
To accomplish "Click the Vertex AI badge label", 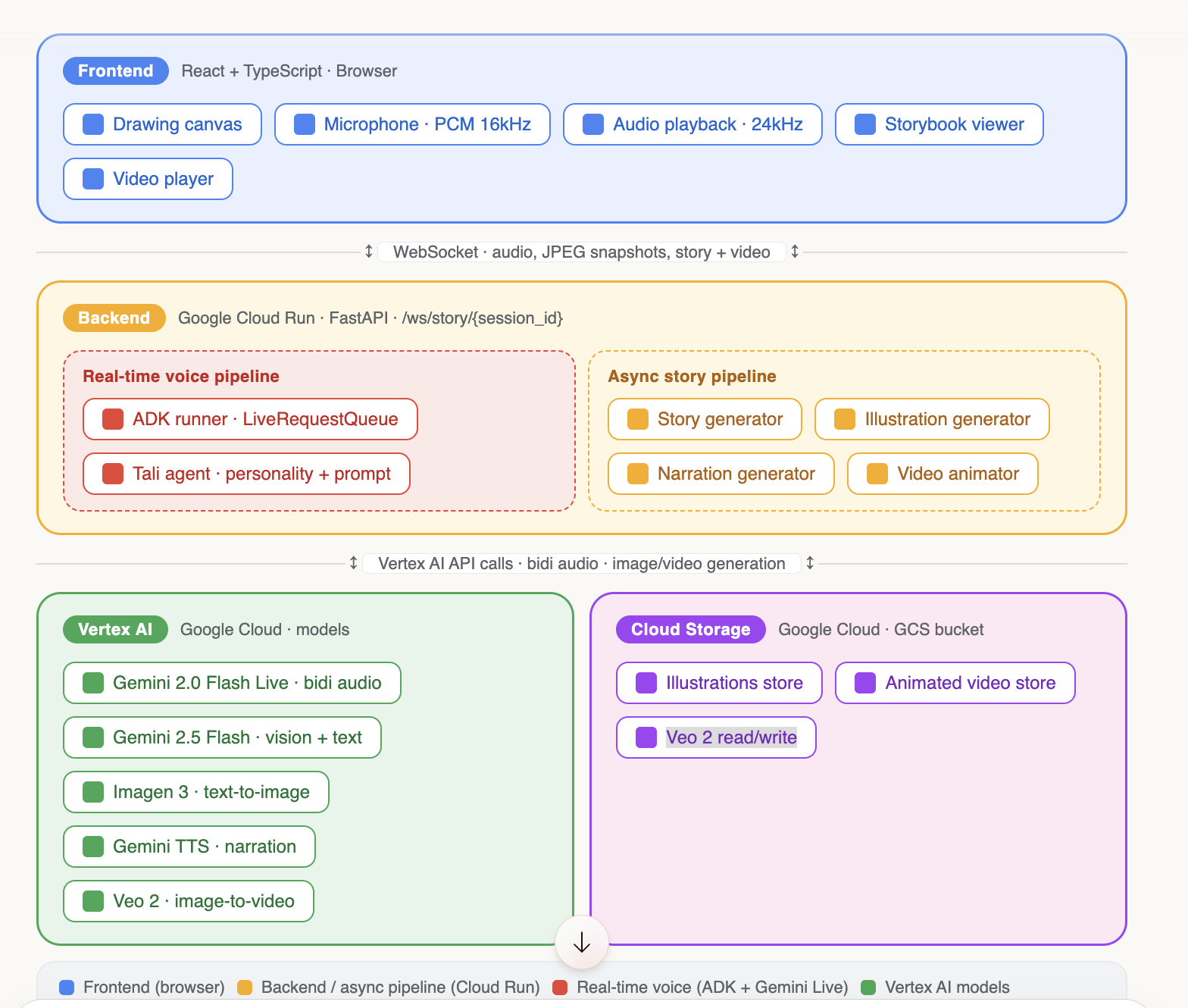I will 115,629.
